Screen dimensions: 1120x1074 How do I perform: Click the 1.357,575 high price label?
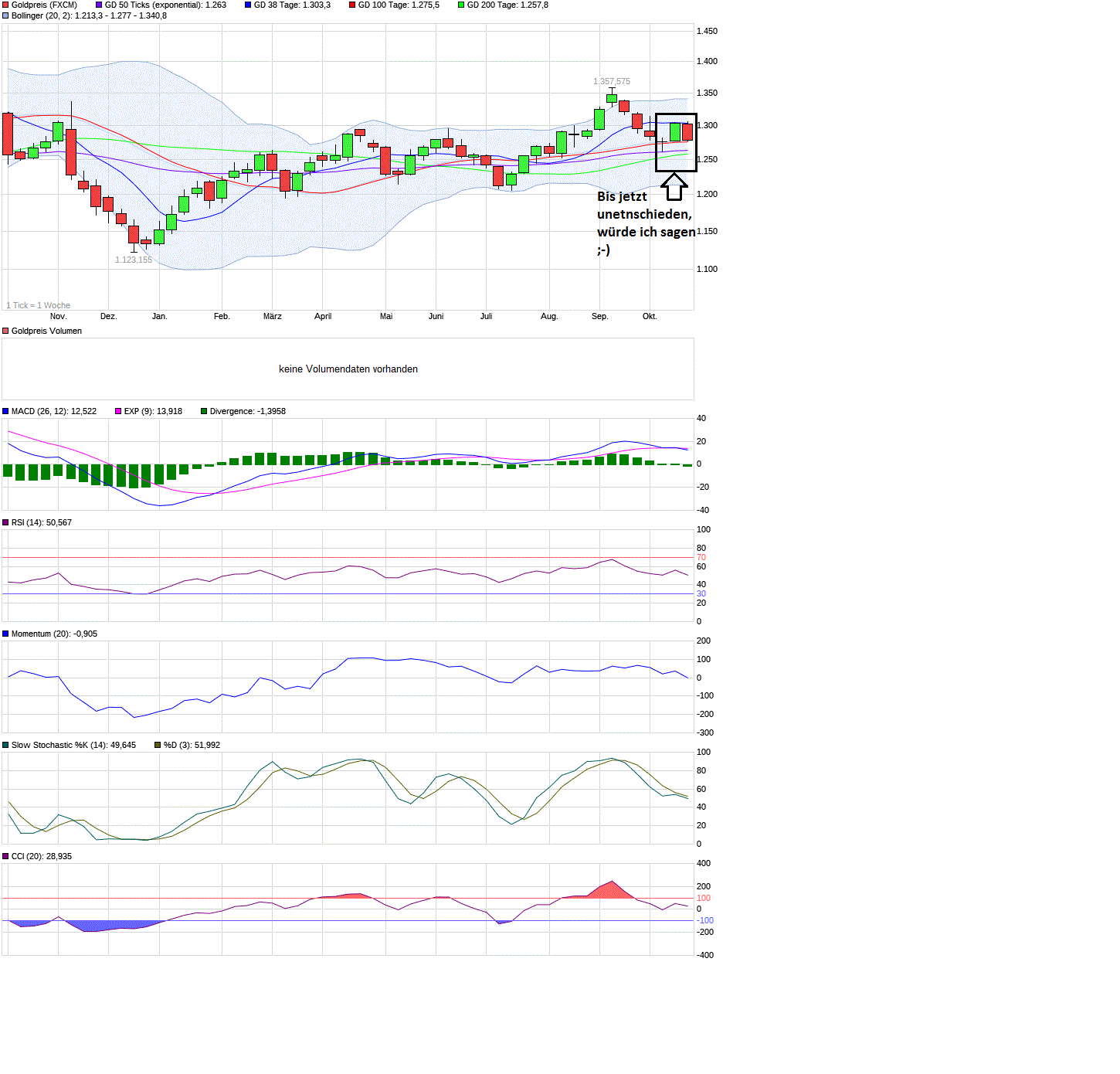[611, 80]
